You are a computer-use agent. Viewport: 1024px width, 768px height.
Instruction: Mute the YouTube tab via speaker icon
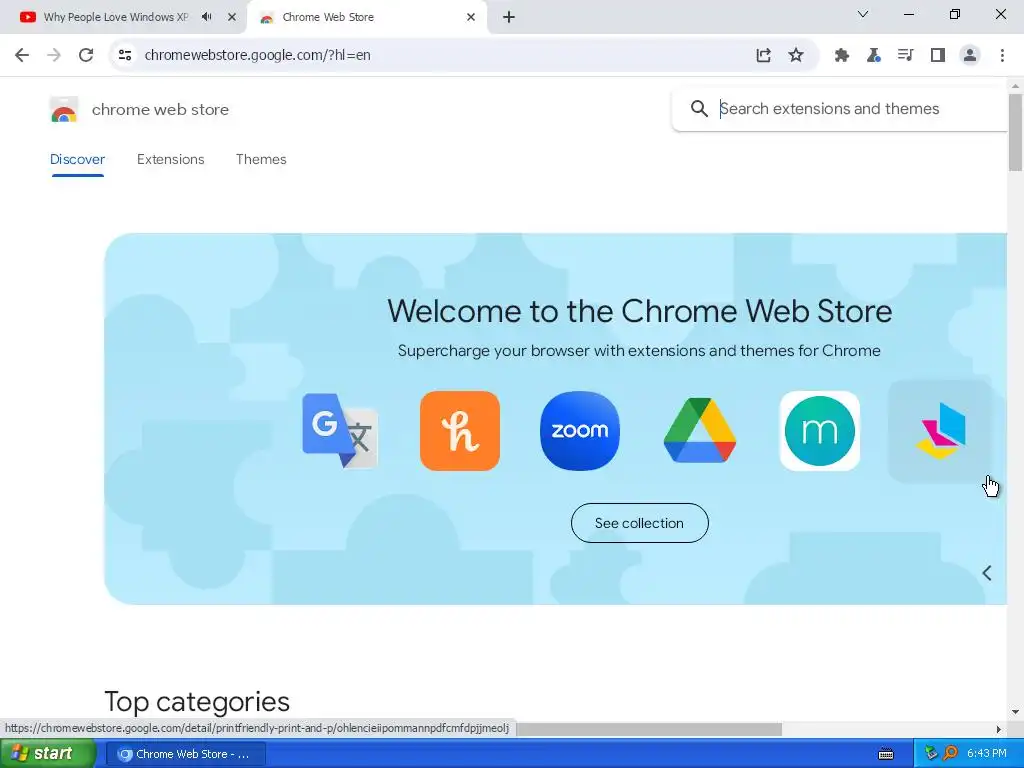[x=206, y=17]
